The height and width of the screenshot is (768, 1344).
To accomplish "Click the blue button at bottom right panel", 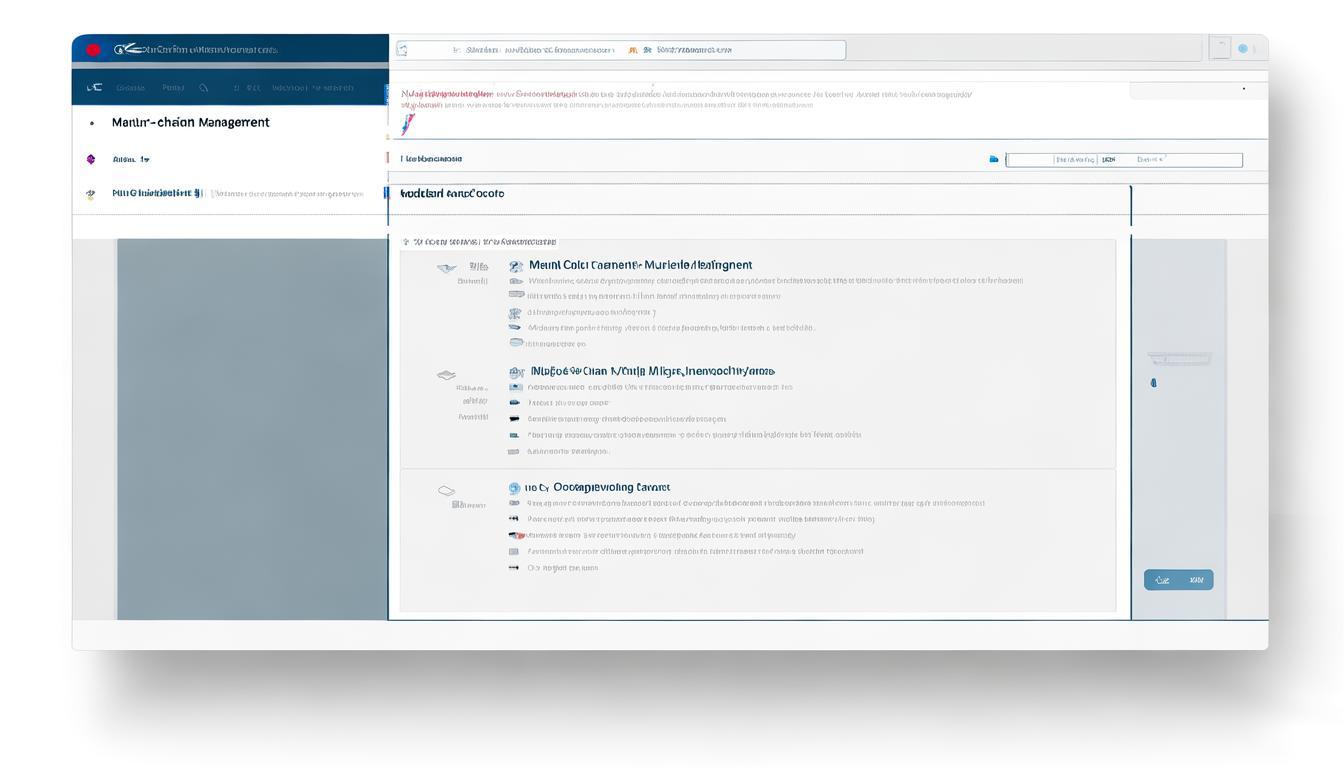I will click(x=1178, y=580).
